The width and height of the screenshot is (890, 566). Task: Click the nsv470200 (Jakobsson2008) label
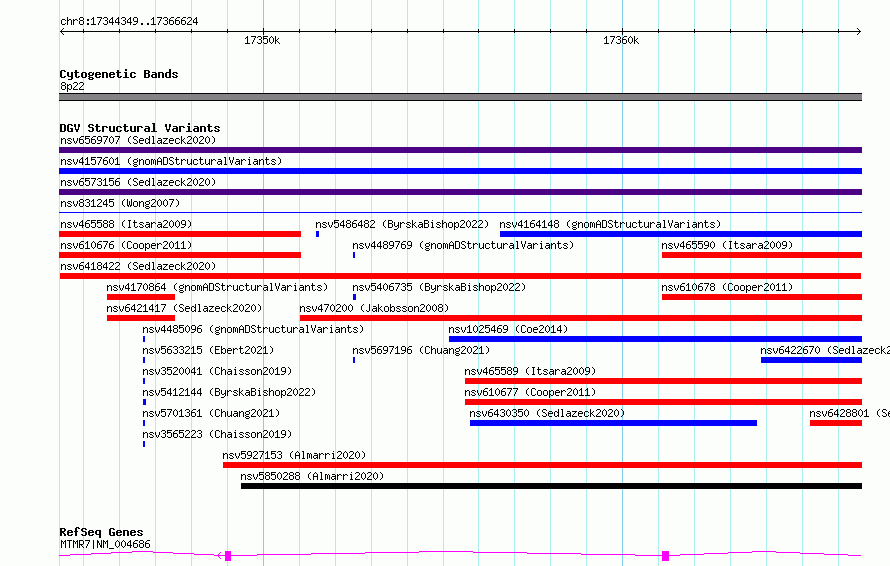(374, 308)
